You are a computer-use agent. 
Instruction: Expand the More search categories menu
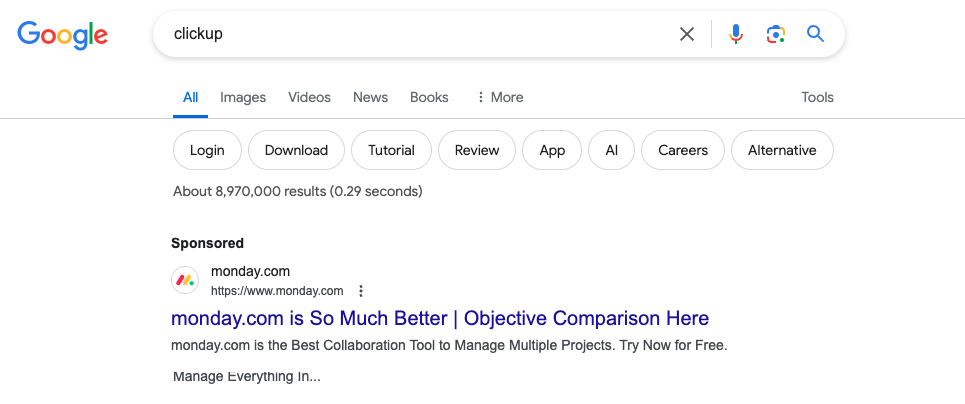coord(500,97)
